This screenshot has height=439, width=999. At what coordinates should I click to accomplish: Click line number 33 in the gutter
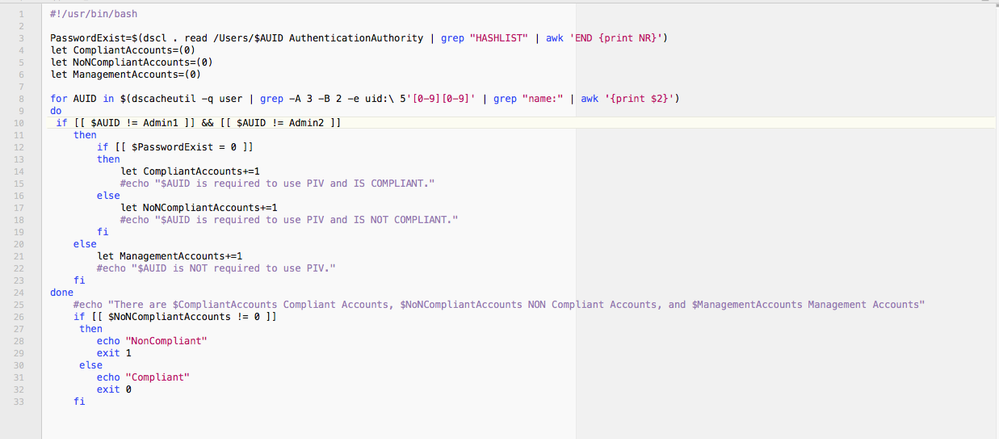pos(20,401)
